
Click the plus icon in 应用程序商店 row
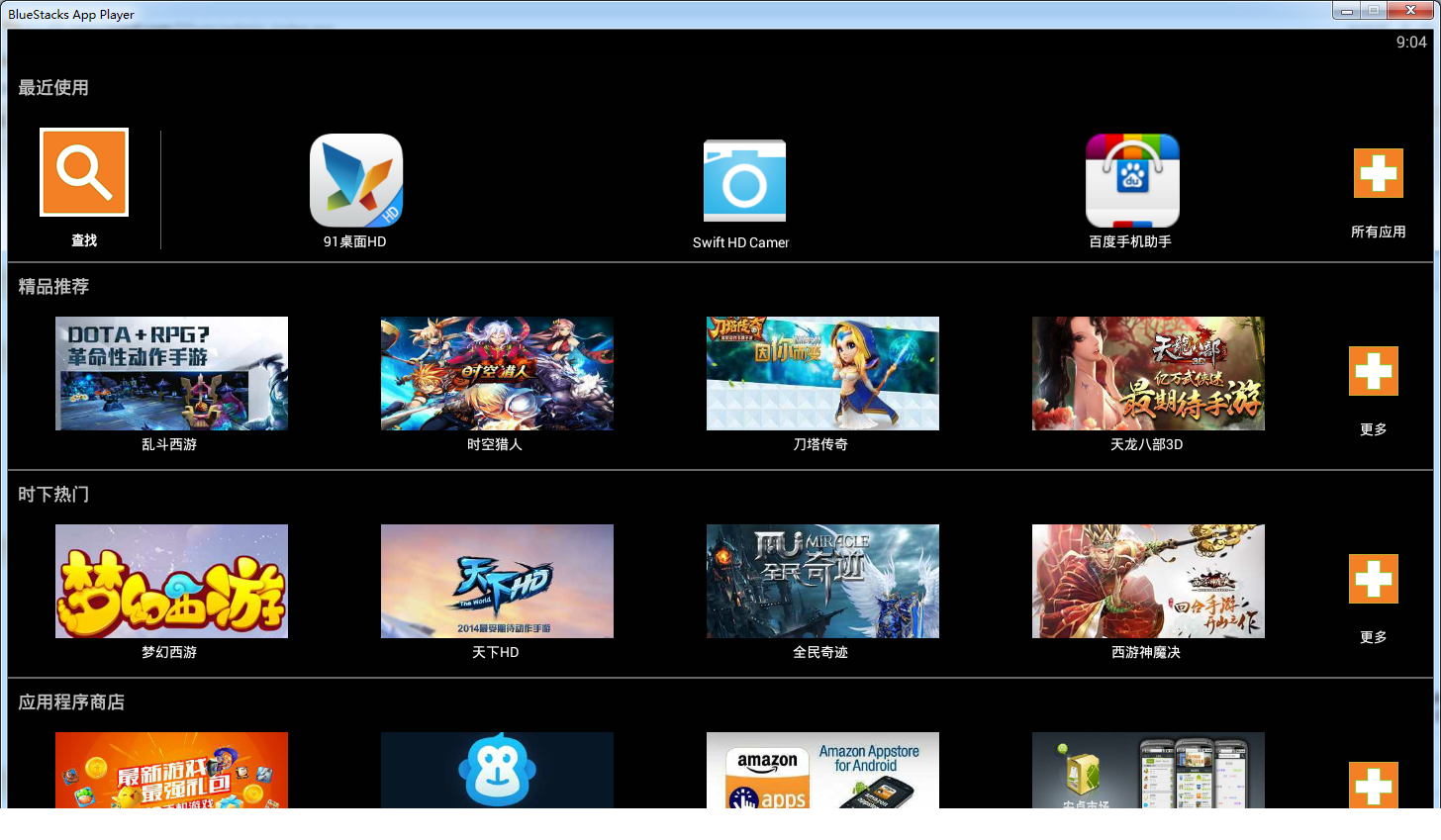click(x=1374, y=785)
